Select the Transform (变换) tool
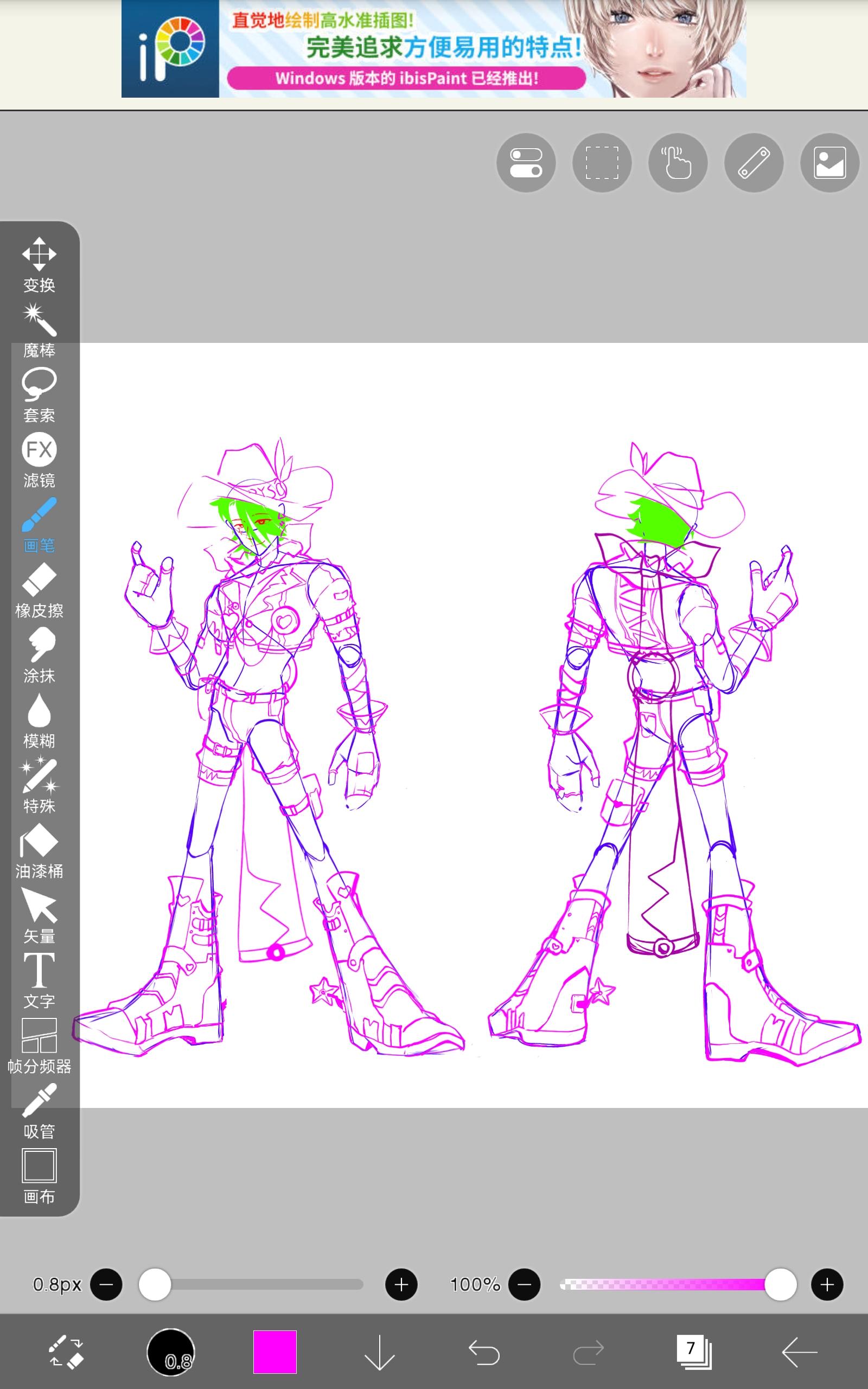 pos(39,265)
